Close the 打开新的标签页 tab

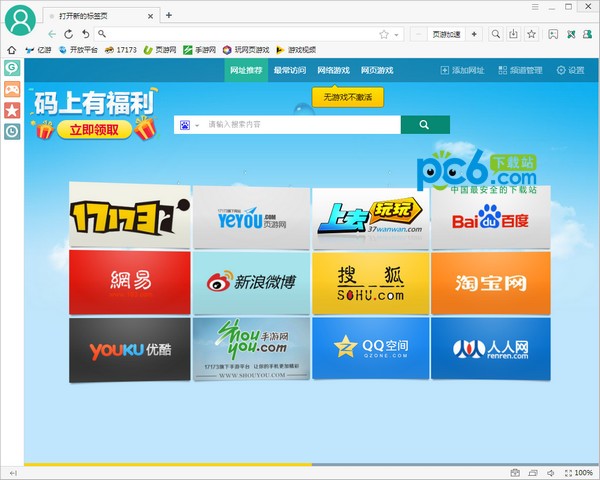(150, 16)
